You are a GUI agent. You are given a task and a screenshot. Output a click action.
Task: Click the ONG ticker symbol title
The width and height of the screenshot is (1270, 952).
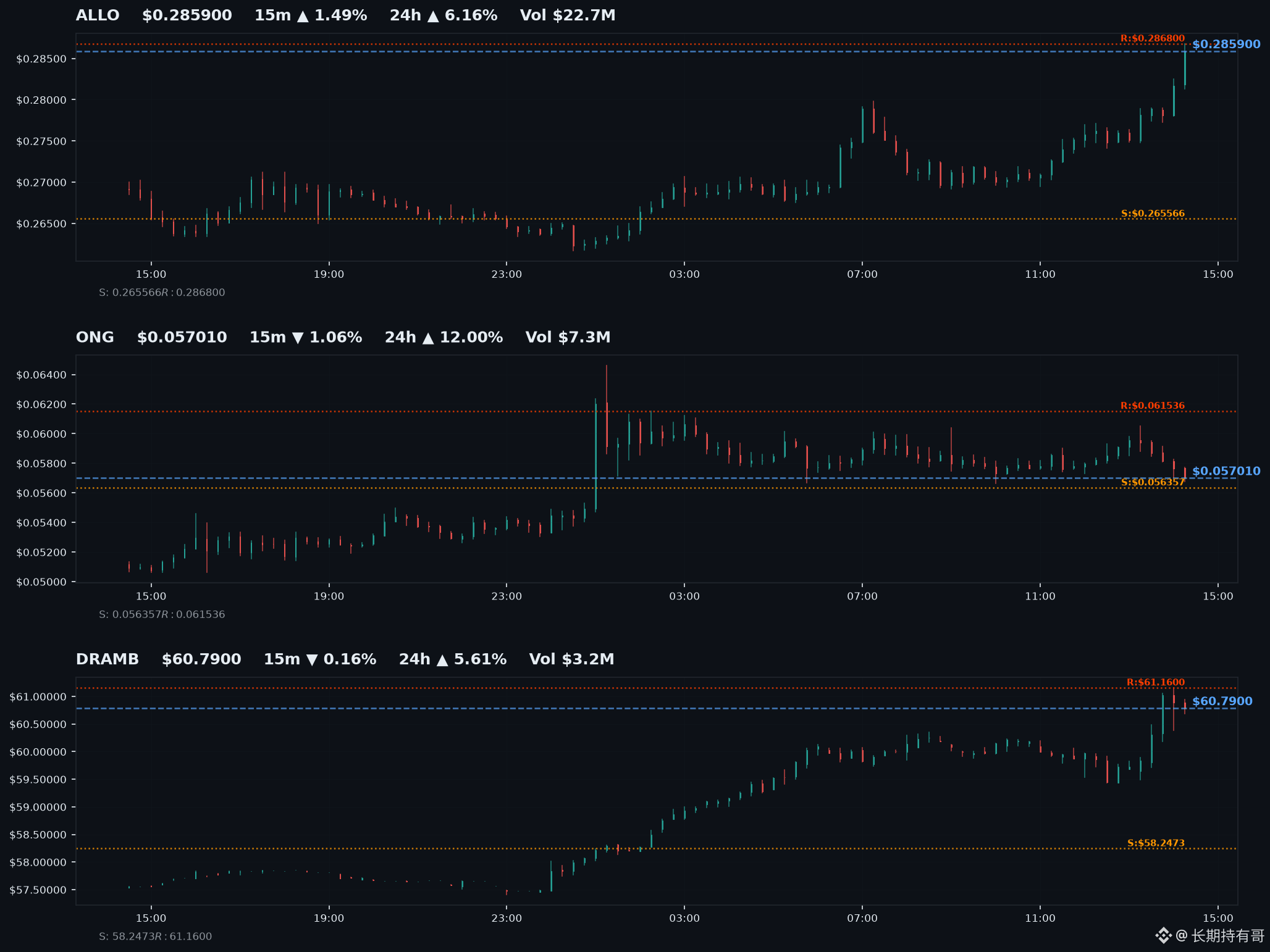tap(95, 338)
